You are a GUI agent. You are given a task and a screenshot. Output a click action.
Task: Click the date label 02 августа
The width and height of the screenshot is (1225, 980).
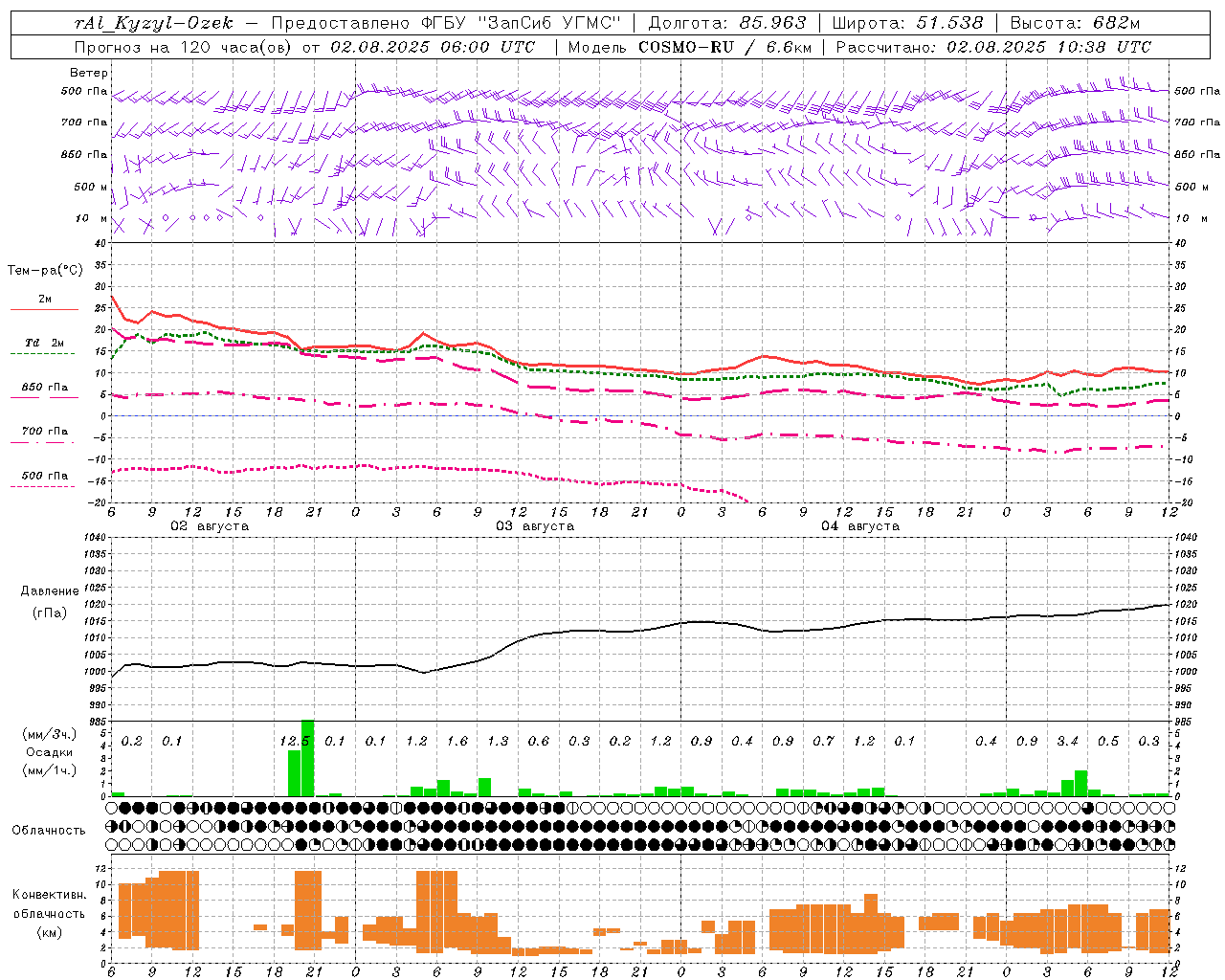click(210, 526)
